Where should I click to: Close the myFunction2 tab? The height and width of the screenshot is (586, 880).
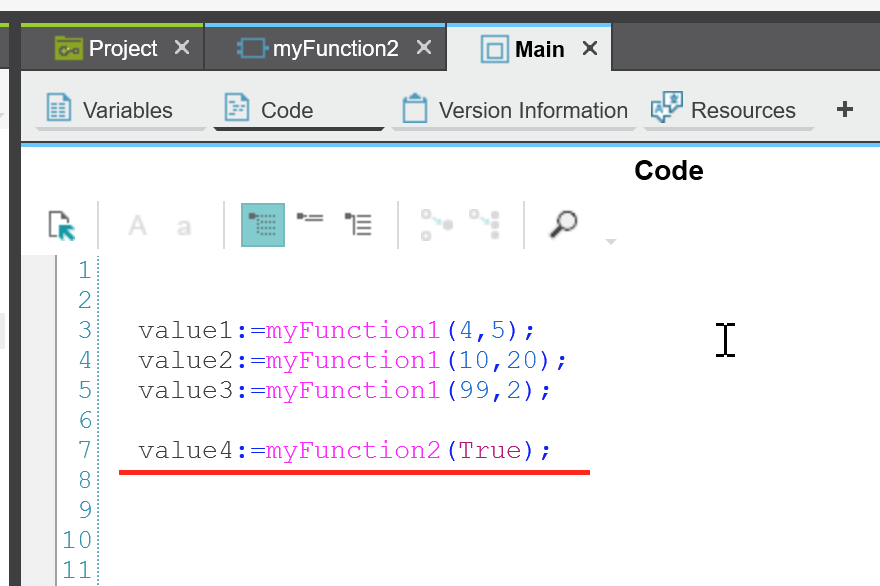(424, 48)
